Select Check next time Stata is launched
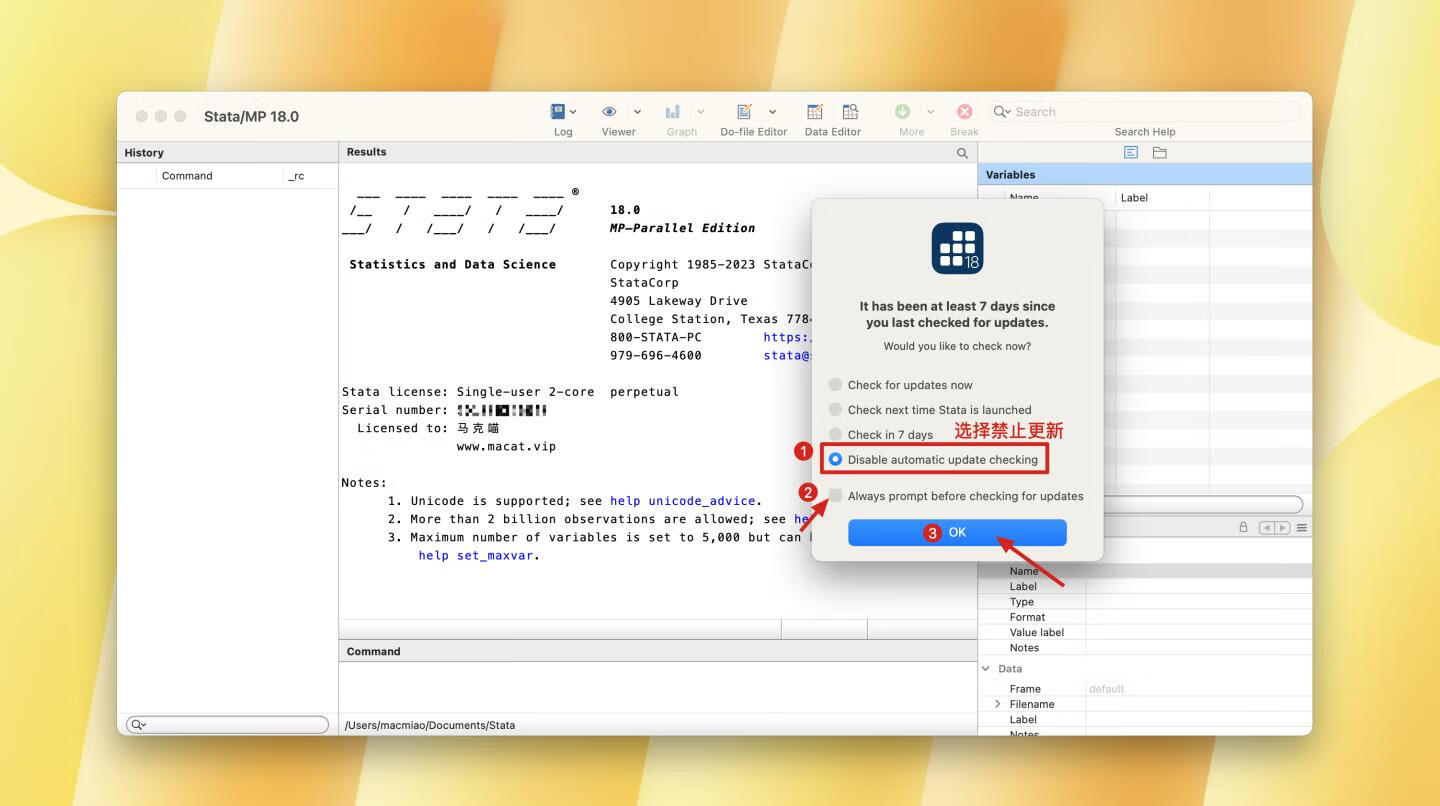The image size is (1440, 806). pyautogui.click(x=835, y=410)
